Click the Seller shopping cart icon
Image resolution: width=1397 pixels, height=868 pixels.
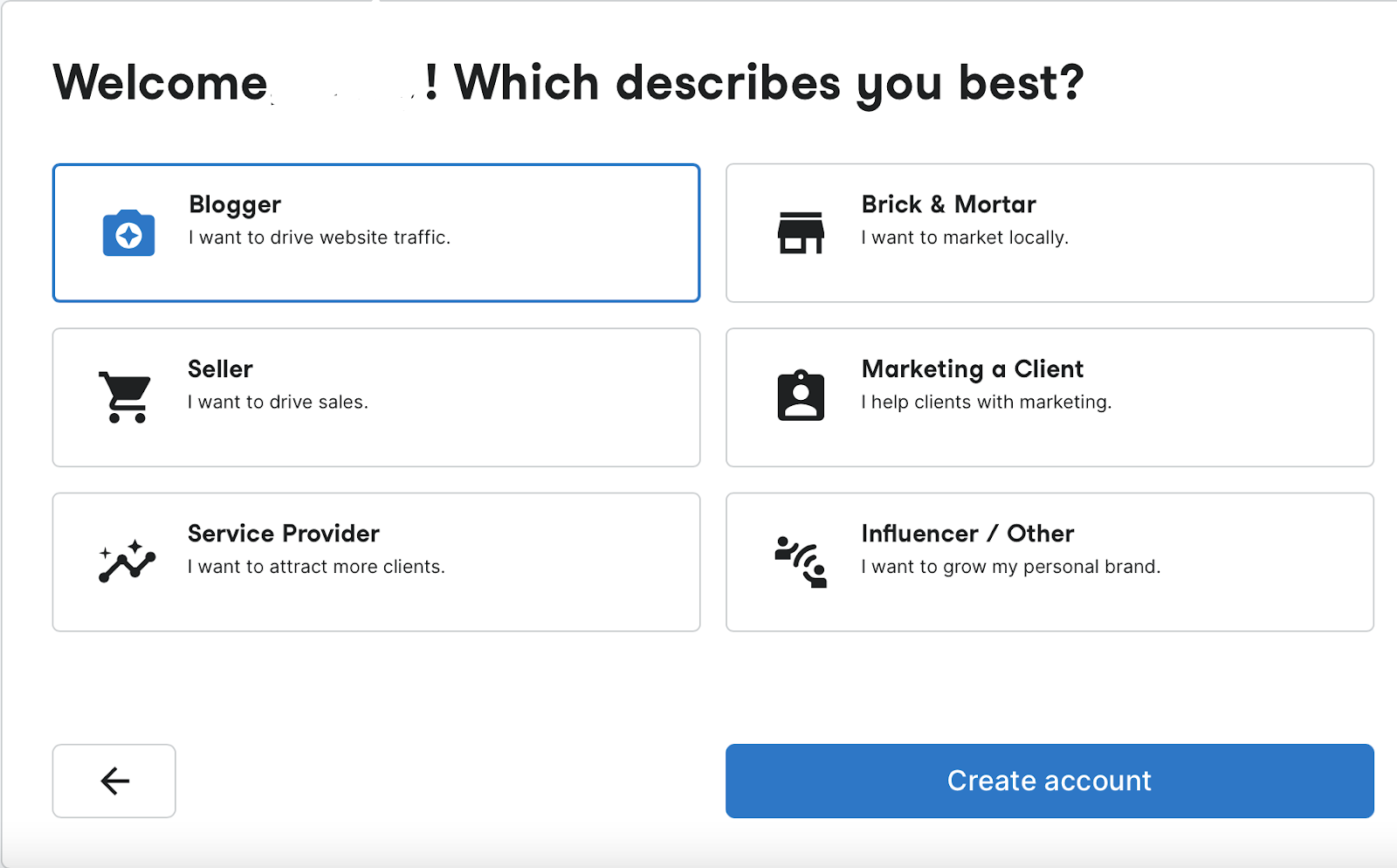[127, 397]
